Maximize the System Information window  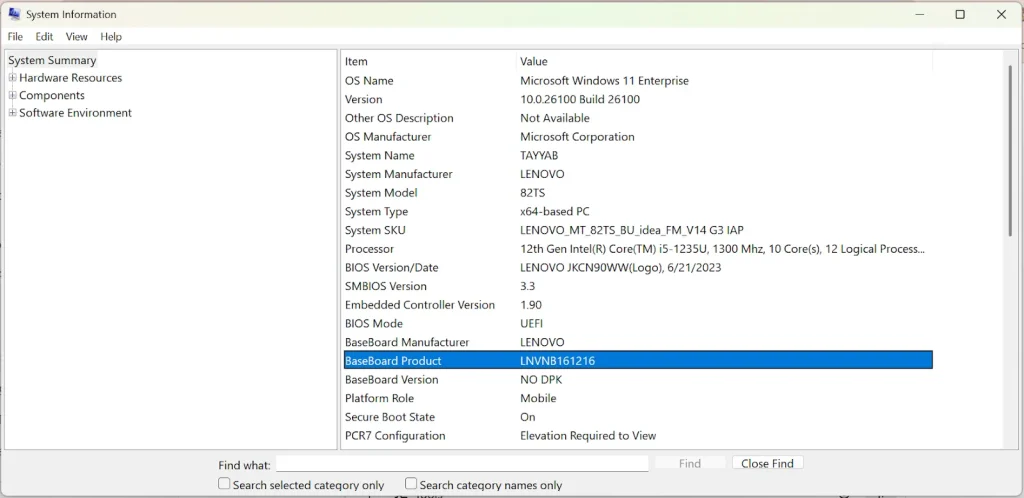pyautogui.click(x=960, y=14)
